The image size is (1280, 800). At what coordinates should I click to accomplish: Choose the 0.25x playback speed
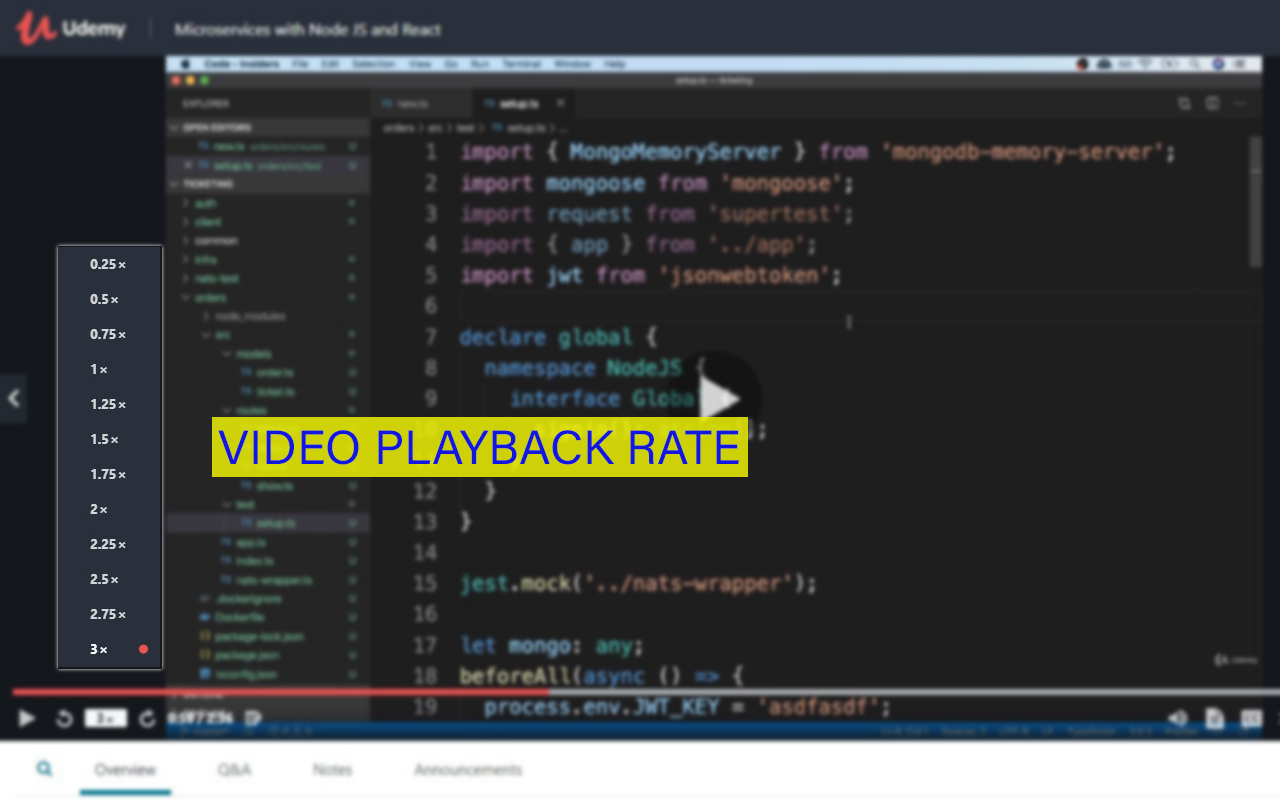(110, 264)
